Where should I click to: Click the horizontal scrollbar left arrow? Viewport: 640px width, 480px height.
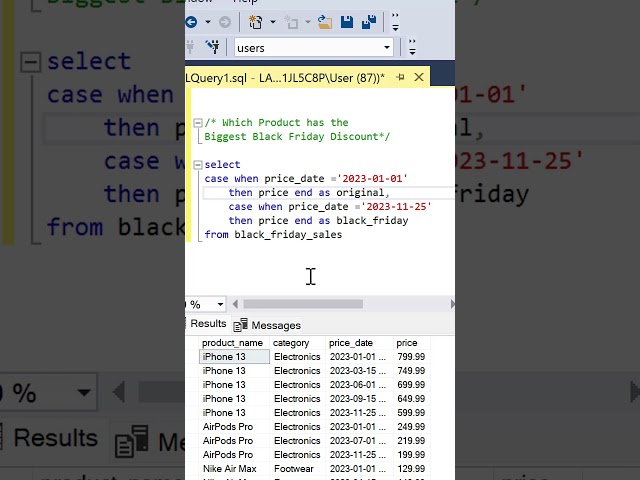coord(235,304)
